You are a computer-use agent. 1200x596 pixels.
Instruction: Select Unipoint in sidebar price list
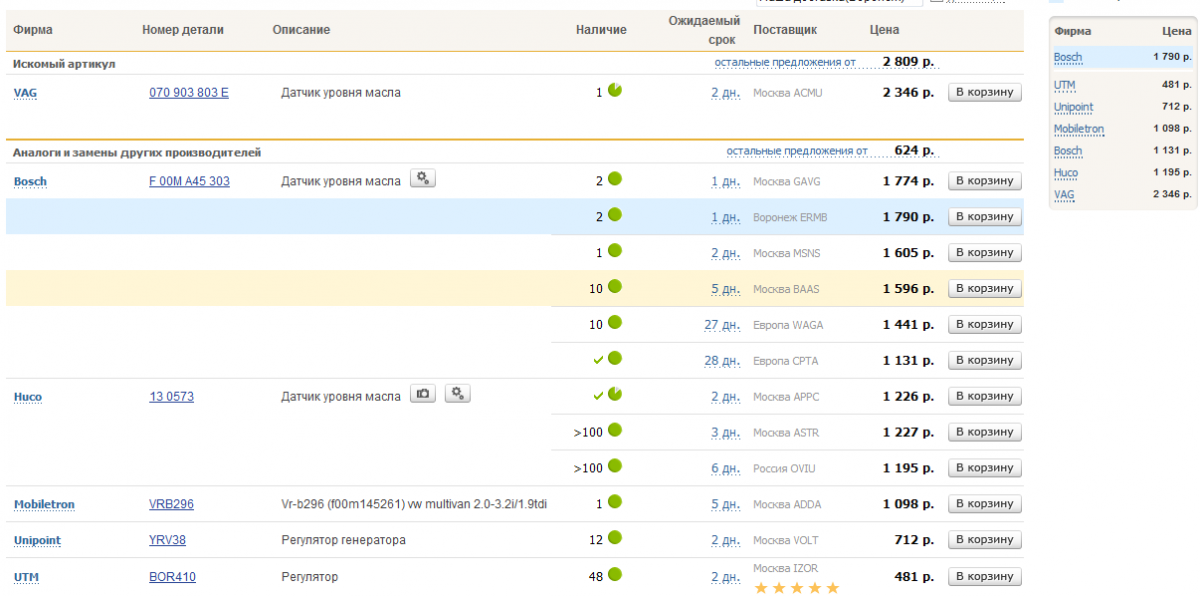(x=1073, y=107)
